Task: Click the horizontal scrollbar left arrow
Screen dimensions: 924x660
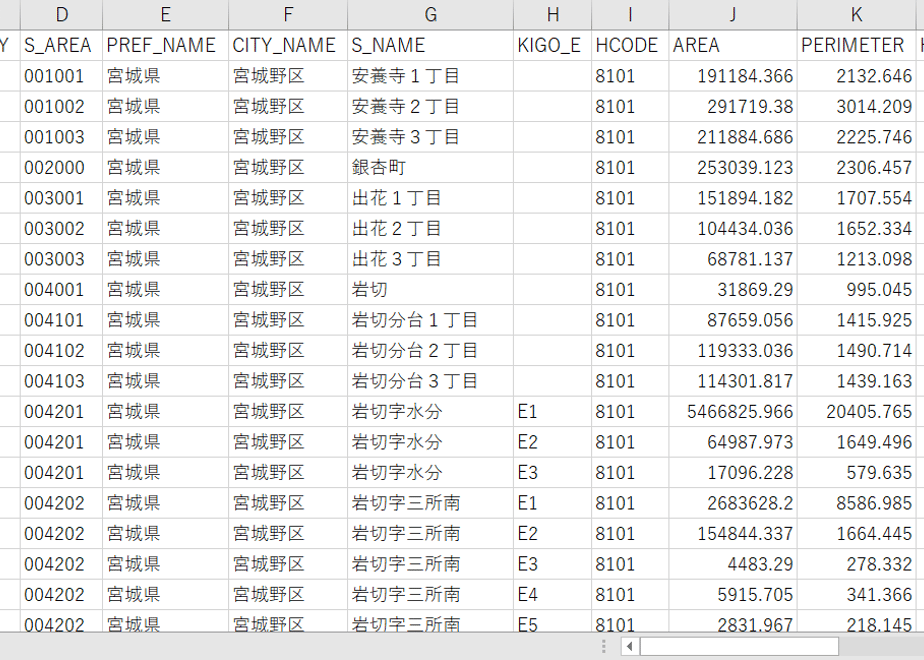Action: point(629,646)
